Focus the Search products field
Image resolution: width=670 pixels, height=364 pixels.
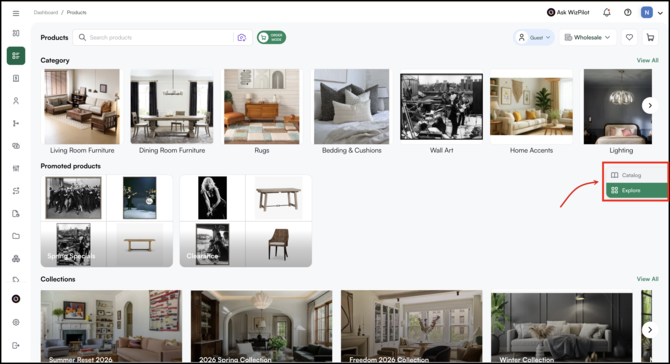[162, 38]
